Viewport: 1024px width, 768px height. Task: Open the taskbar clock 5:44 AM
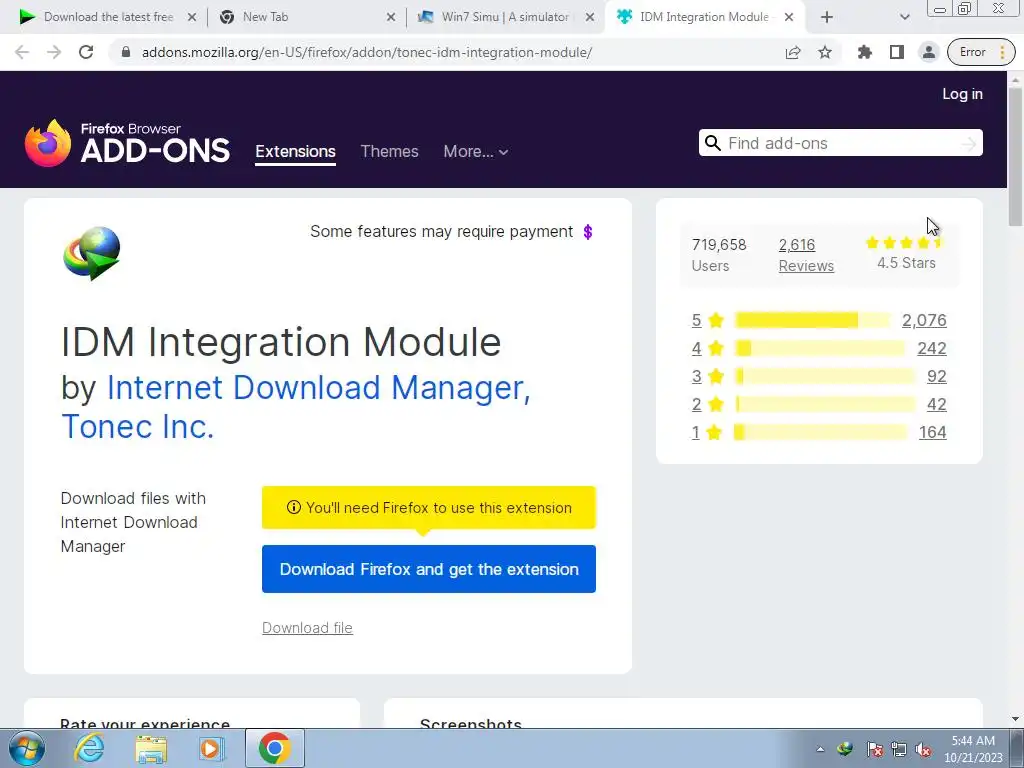pos(973,749)
